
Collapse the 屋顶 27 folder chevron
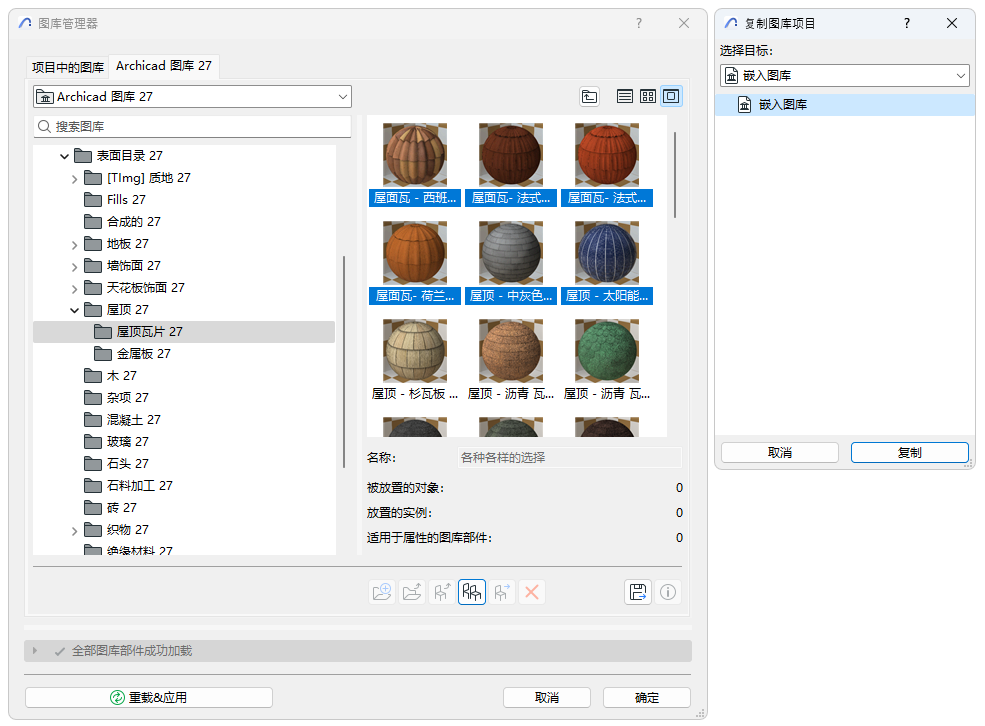coord(74,310)
